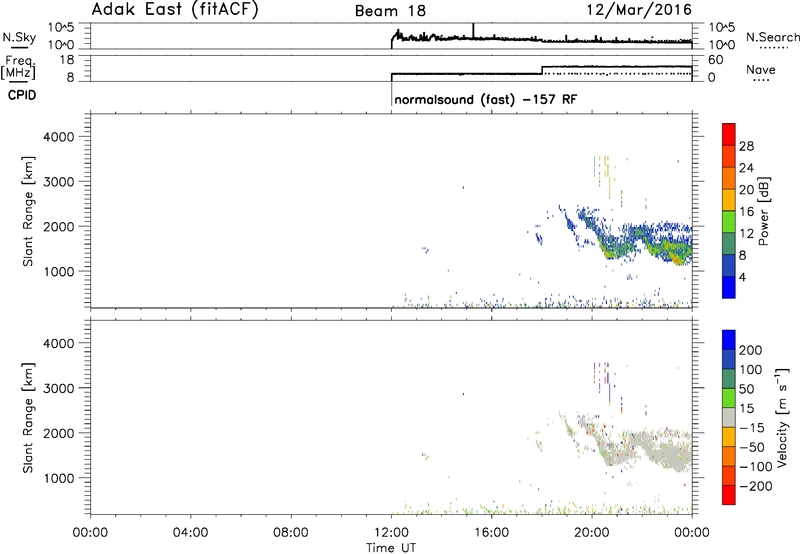Click the 'Adak East (fitACF)' title
This screenshot has width=800, height=554.
coord(175,10)
